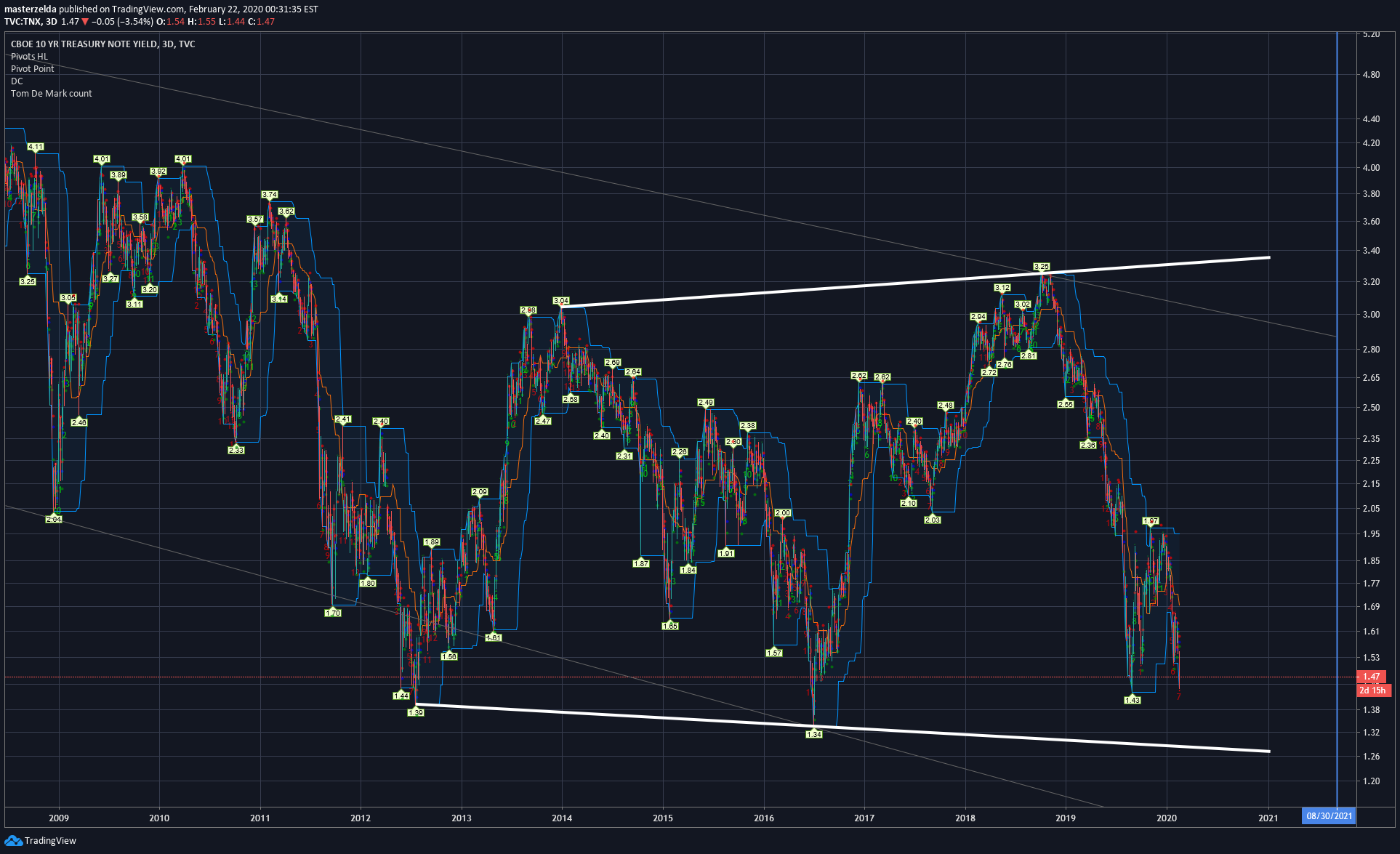The width and height of the screenshot is (1400, 854).
Task: Click the 2.98 pivot high label
Action: coord(528,310)
